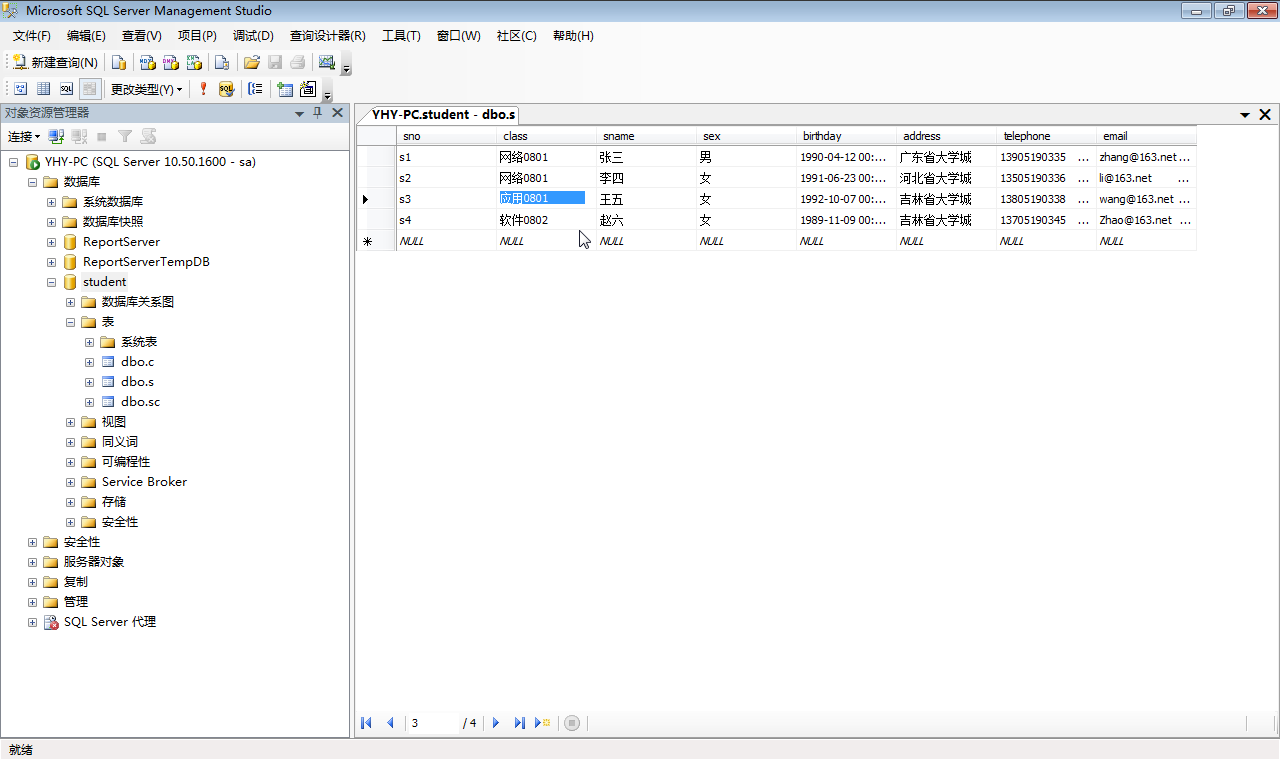1280x760 pixels.
Task: Click the Analysis Services MDX Query icon
Action: click(147, 62)
